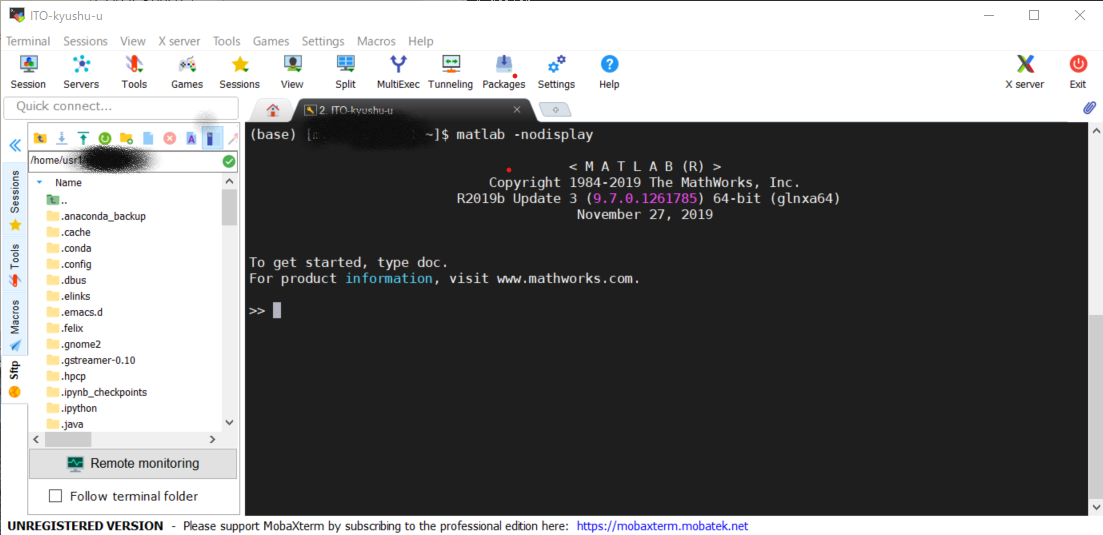Viewport: 1103px width, 535px height.
Task: Launch the X server toolbar button
Action: 1024,72
